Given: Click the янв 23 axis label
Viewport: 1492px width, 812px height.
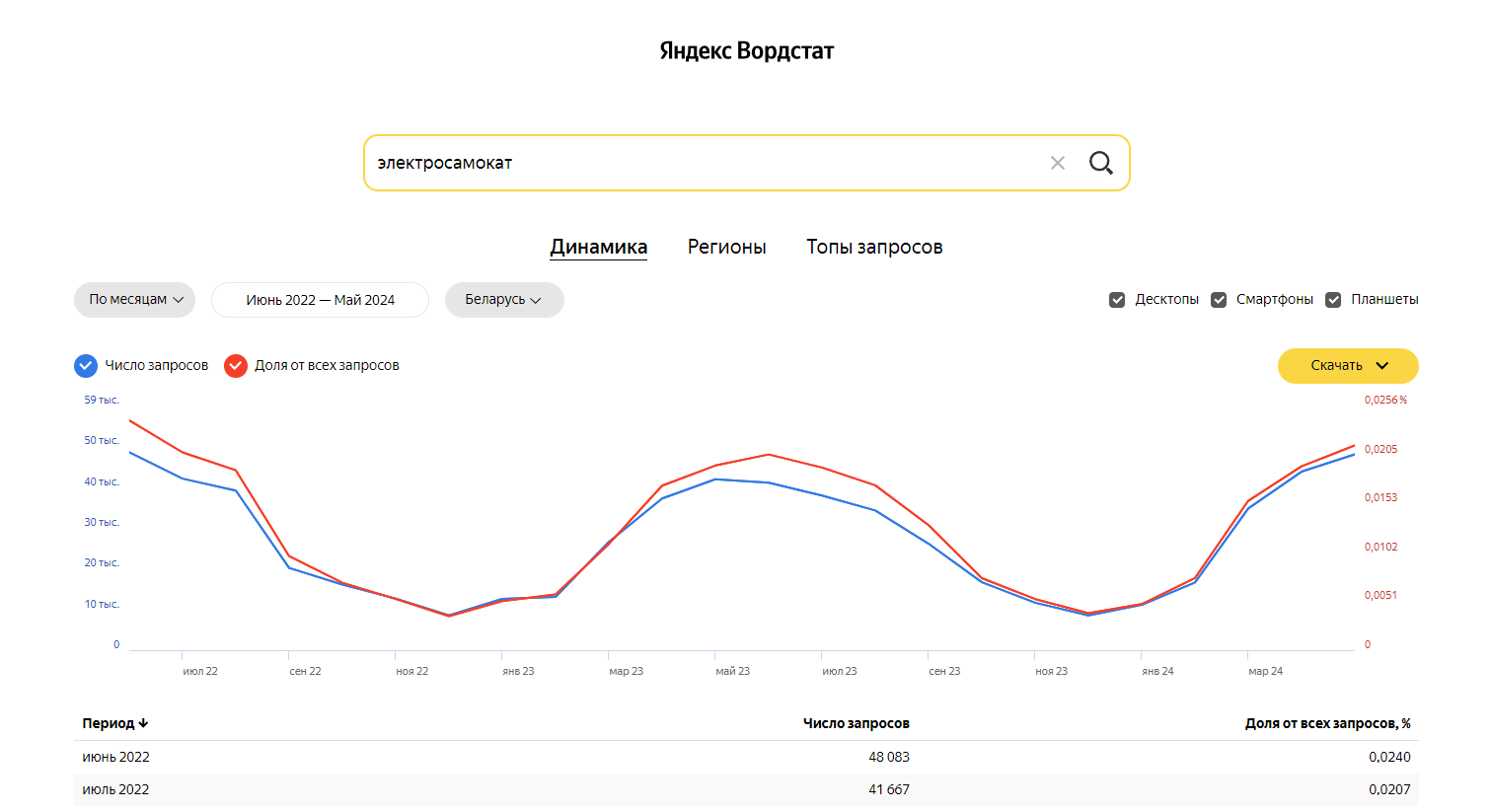Looking at the screenshot, I should click(x=518, y=671).
